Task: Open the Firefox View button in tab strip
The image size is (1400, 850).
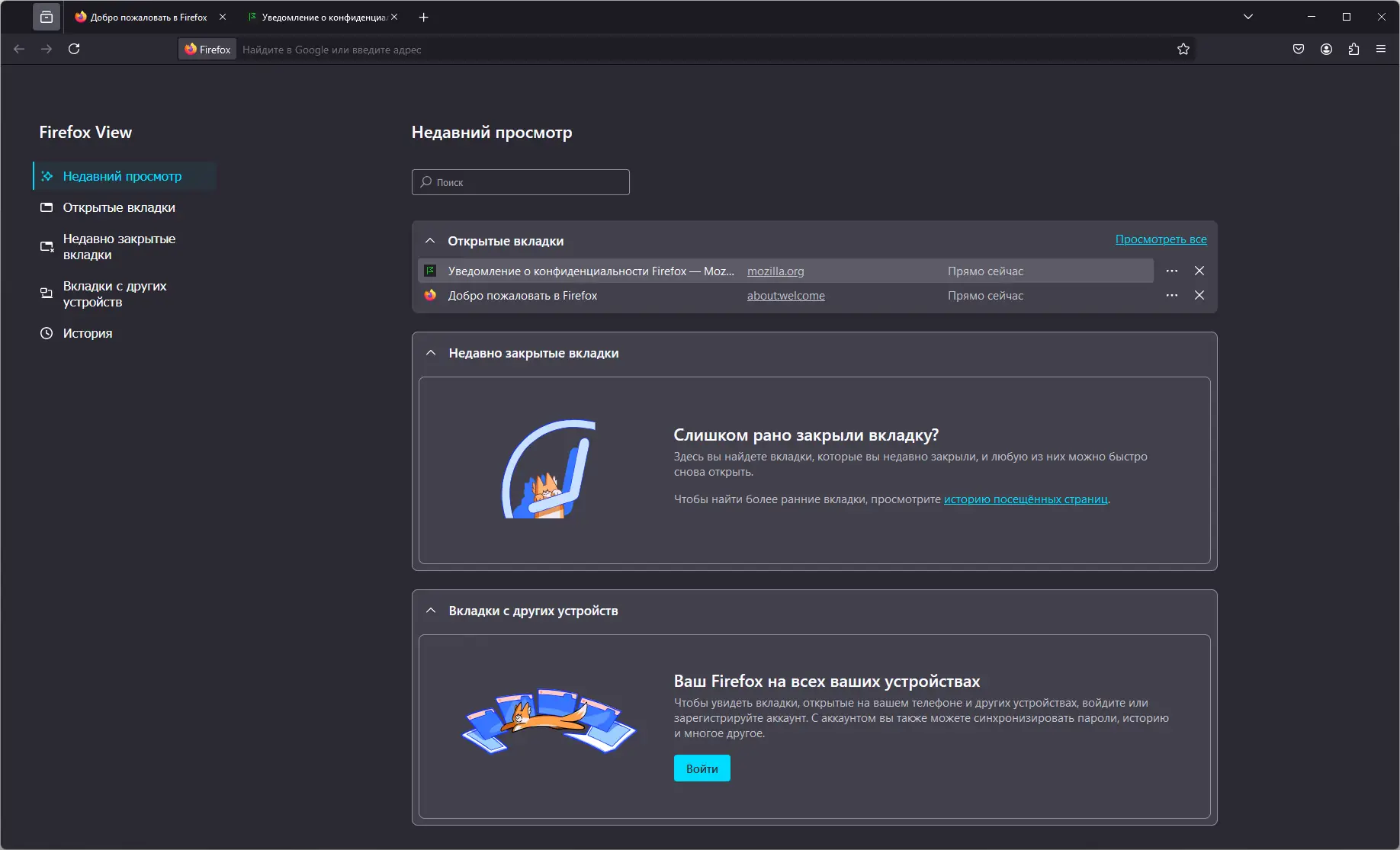Action: point(47,17)
